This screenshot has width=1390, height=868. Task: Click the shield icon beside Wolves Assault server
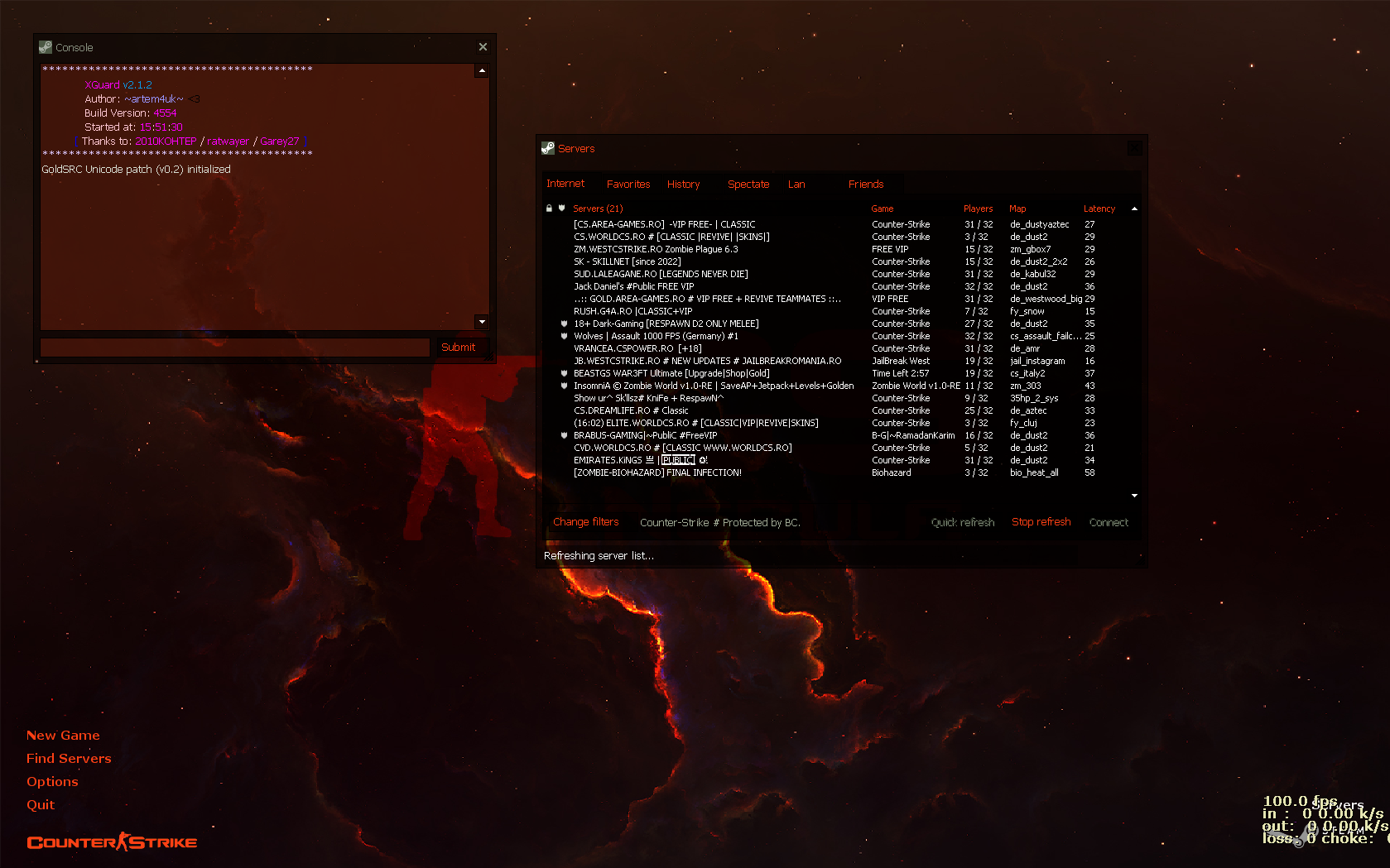tap(564, 336)
